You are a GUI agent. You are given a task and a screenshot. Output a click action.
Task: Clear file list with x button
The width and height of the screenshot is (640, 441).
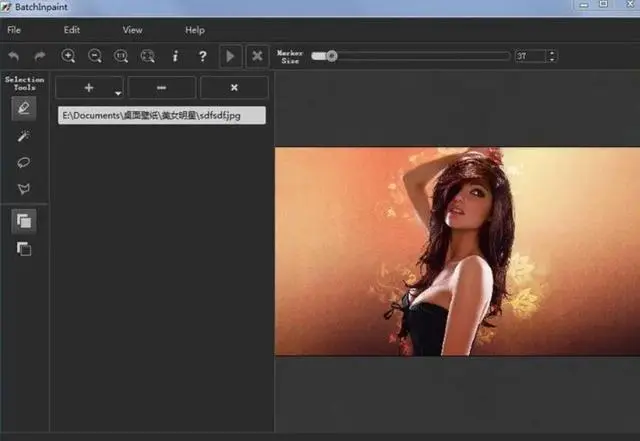[234, 87]
